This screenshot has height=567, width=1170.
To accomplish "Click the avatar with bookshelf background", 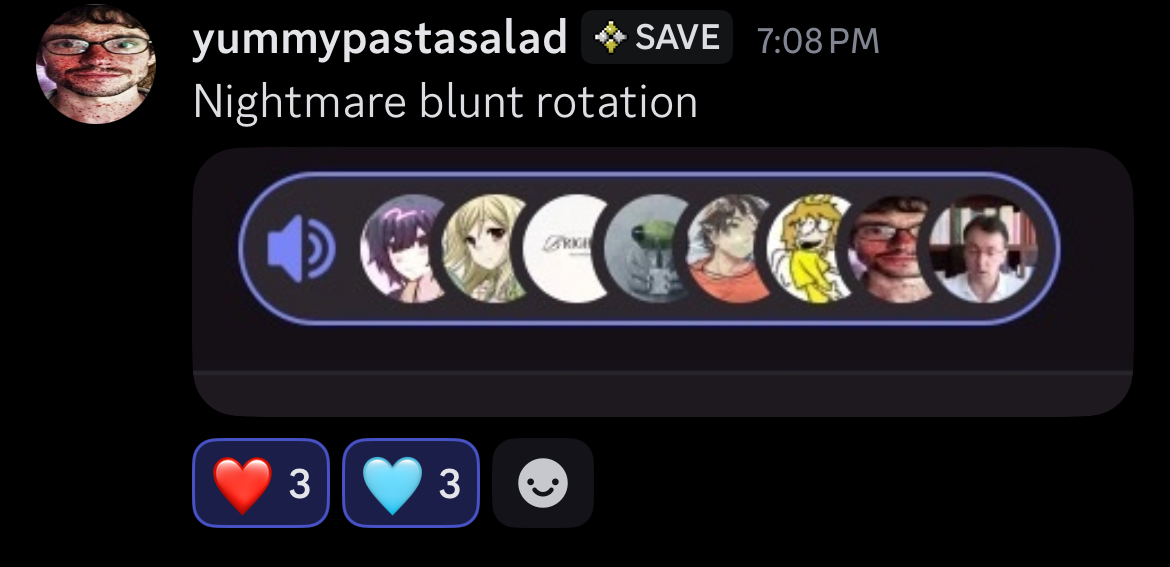I will click(x=983, y=248).
